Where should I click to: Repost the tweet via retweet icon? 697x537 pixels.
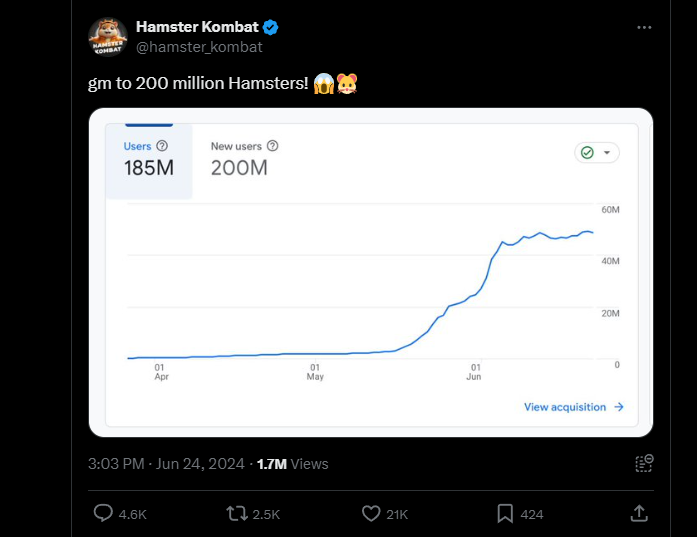[x=237, y=513]
